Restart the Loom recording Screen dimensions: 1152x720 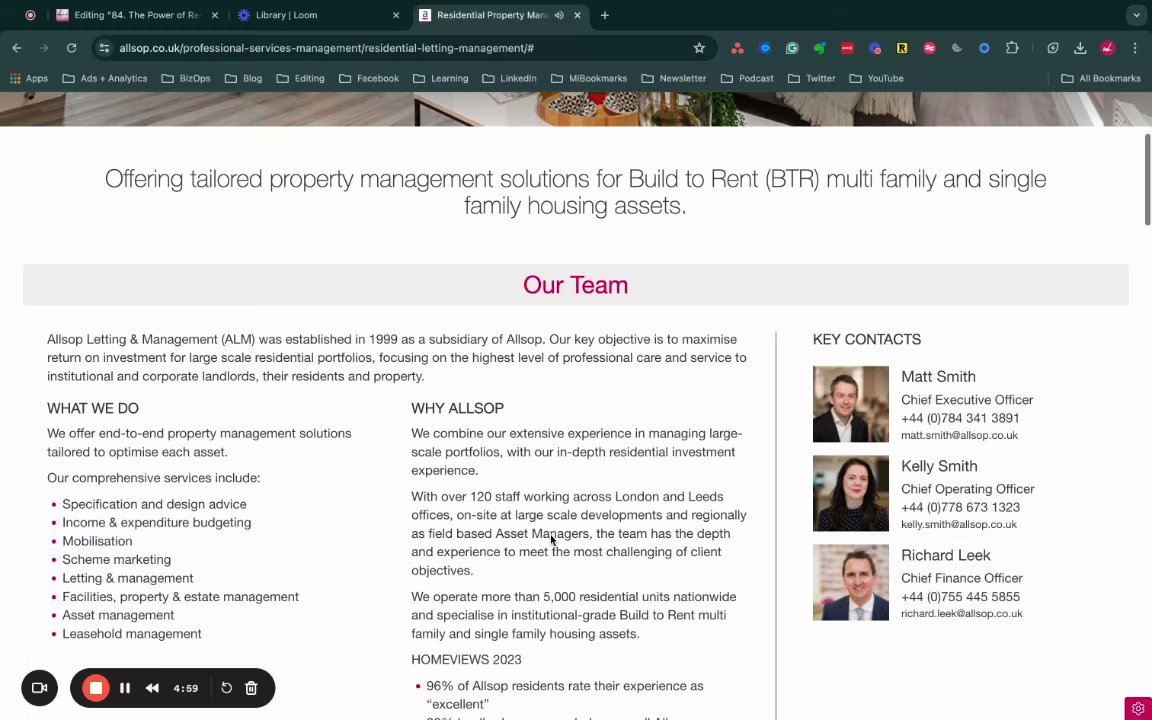226,688
